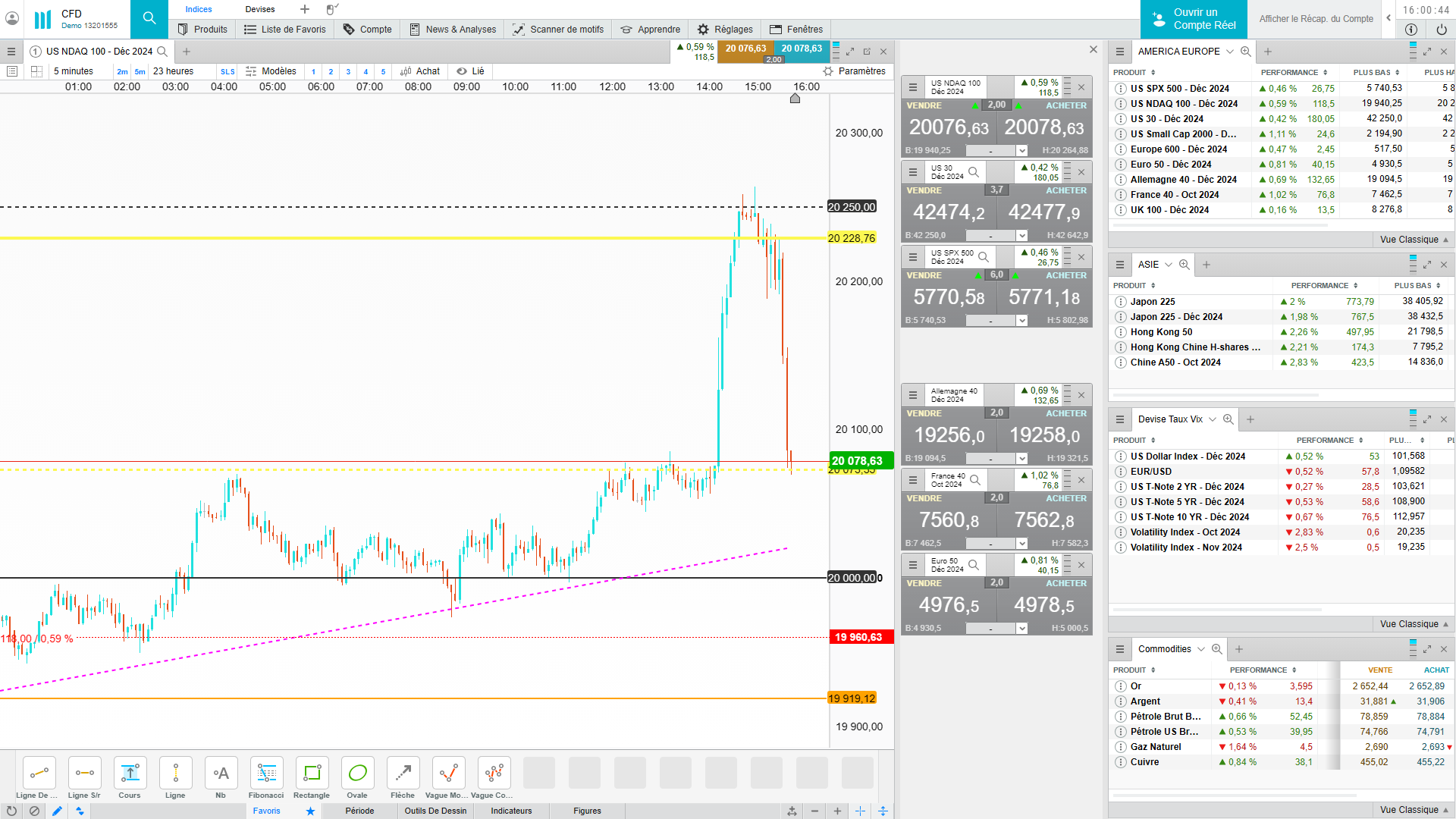This screenshot has width=1456, height=819.
Task: Switch to the Devises tab
Action: [x=260, y=9]
